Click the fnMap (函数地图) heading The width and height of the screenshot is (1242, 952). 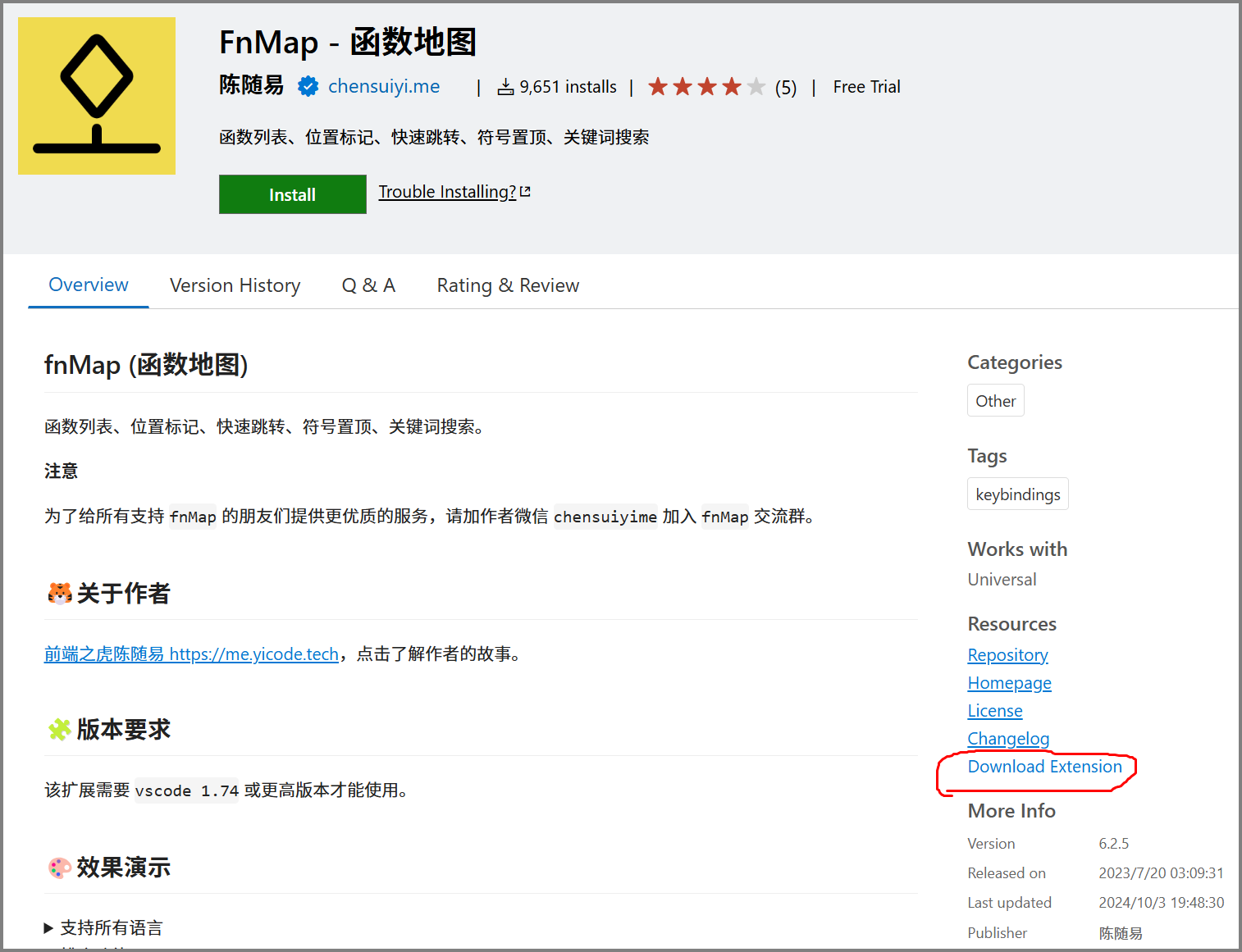(146, 364)
